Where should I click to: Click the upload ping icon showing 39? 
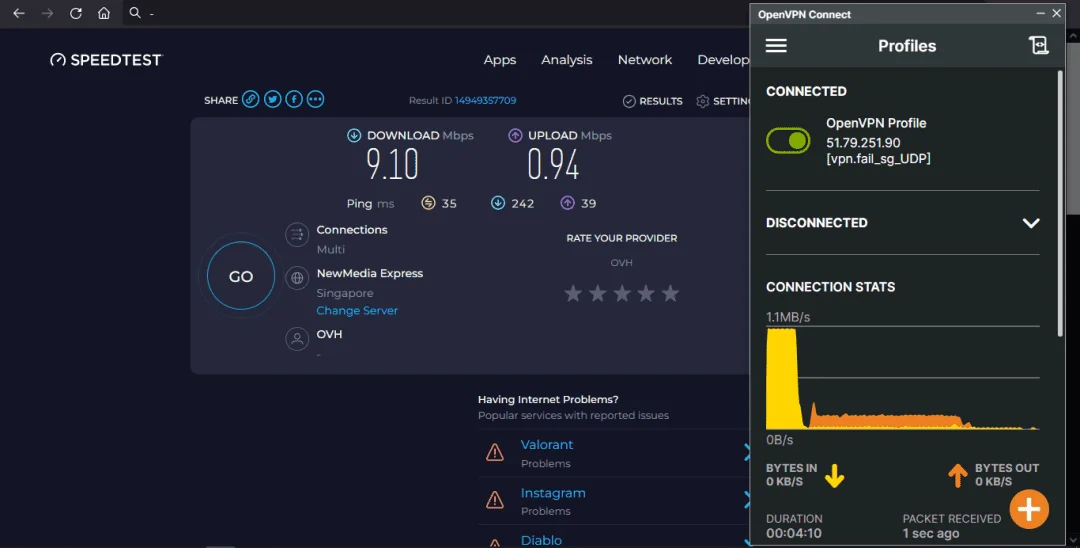click(568, 203)
